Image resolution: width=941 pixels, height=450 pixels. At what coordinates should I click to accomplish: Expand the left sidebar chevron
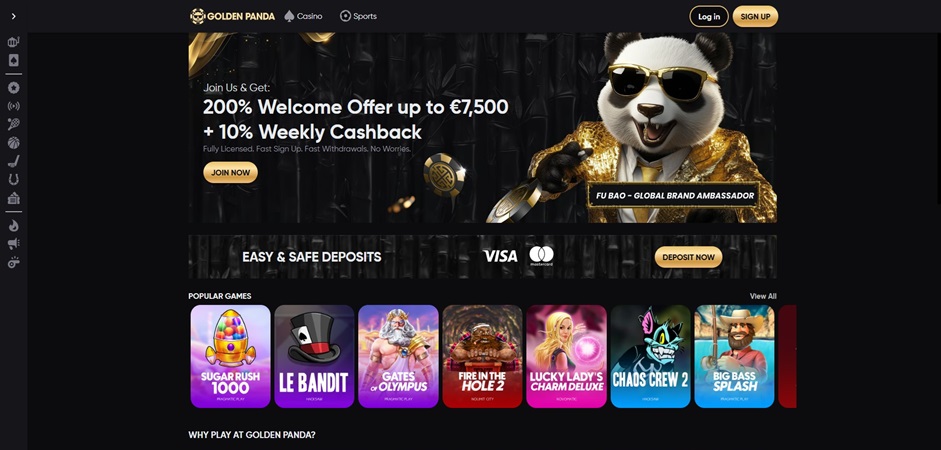point(13,16)
